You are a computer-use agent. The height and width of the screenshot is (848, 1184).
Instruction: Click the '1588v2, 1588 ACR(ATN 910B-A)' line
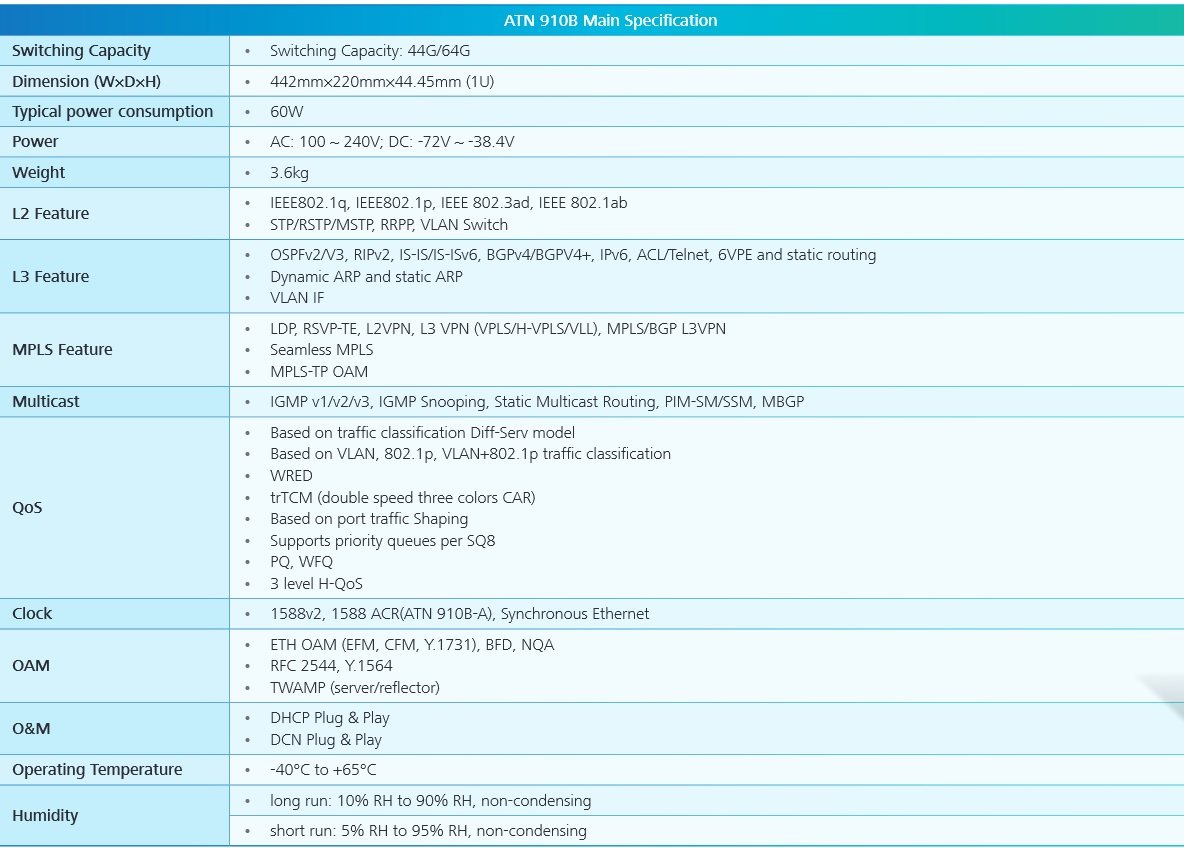coord(460,614)
